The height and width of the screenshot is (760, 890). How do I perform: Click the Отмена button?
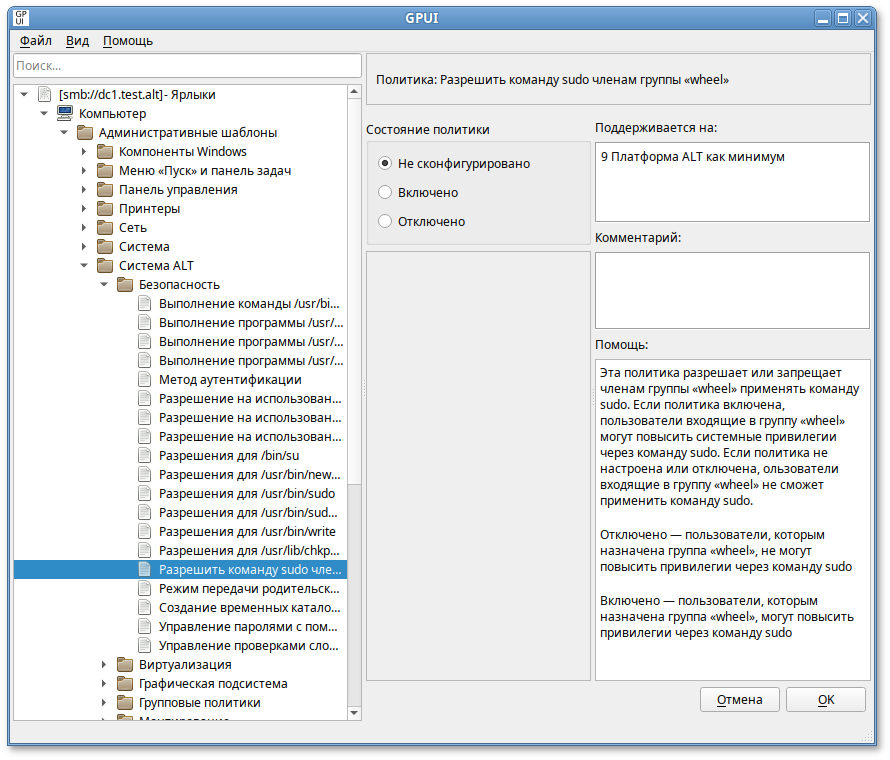click(740, 700)
